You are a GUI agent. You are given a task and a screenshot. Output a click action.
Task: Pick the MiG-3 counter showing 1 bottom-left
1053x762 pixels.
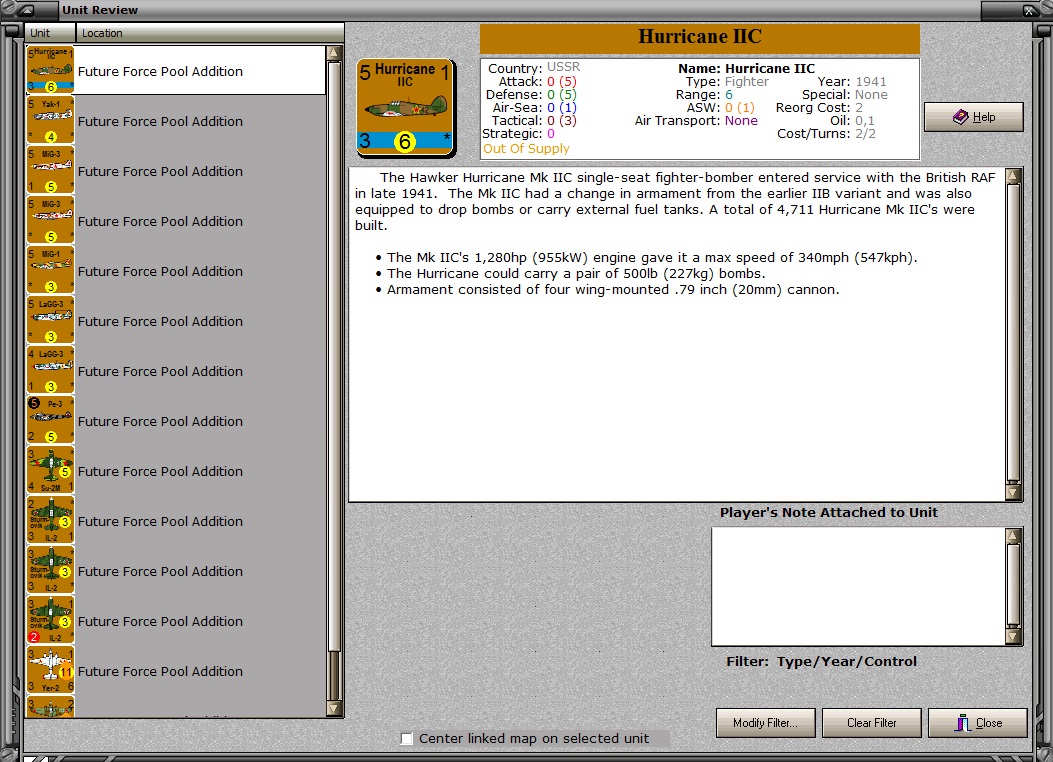50,171
